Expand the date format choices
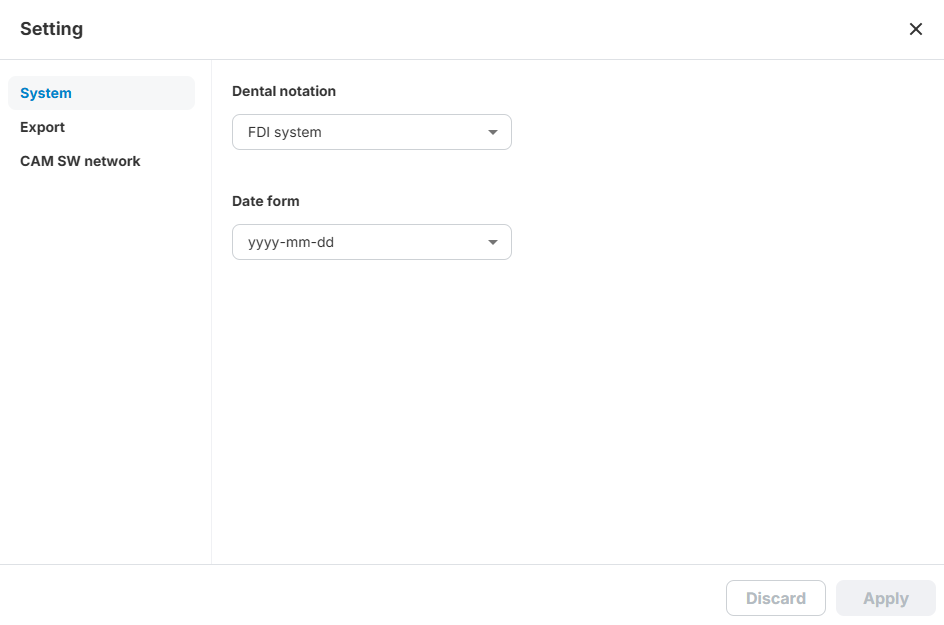944x625 pixels. point(371,242)
